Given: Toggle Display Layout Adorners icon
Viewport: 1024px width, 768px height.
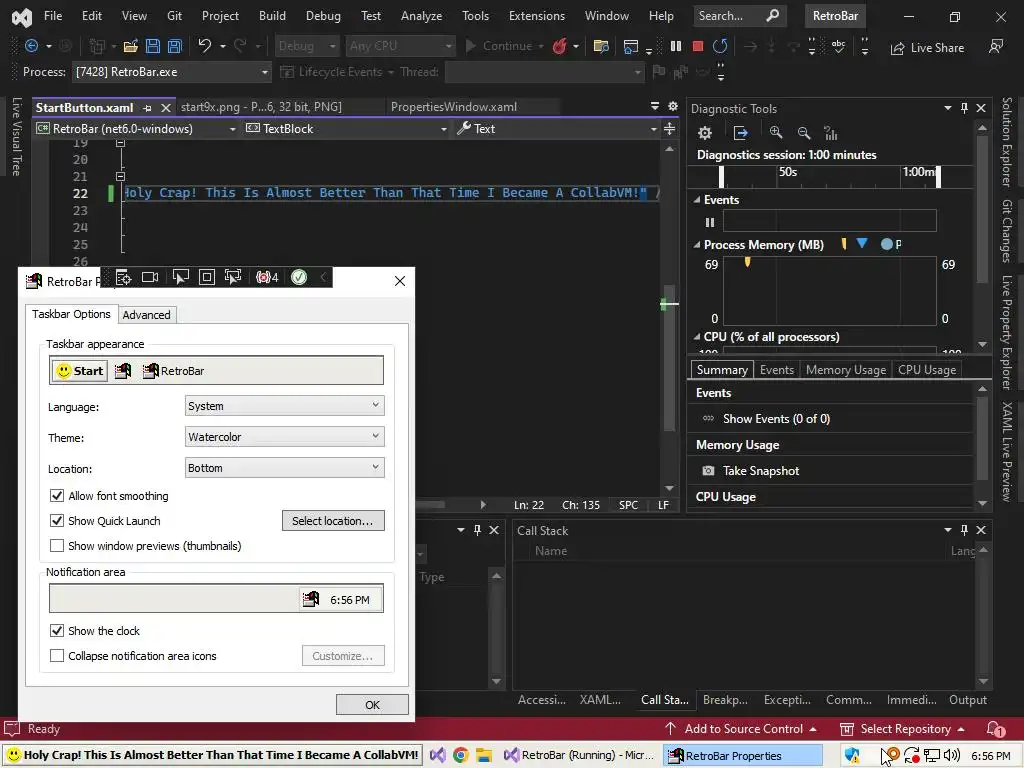Looking at the screenshot, I should pyautogui.click(x=206, y=277).
